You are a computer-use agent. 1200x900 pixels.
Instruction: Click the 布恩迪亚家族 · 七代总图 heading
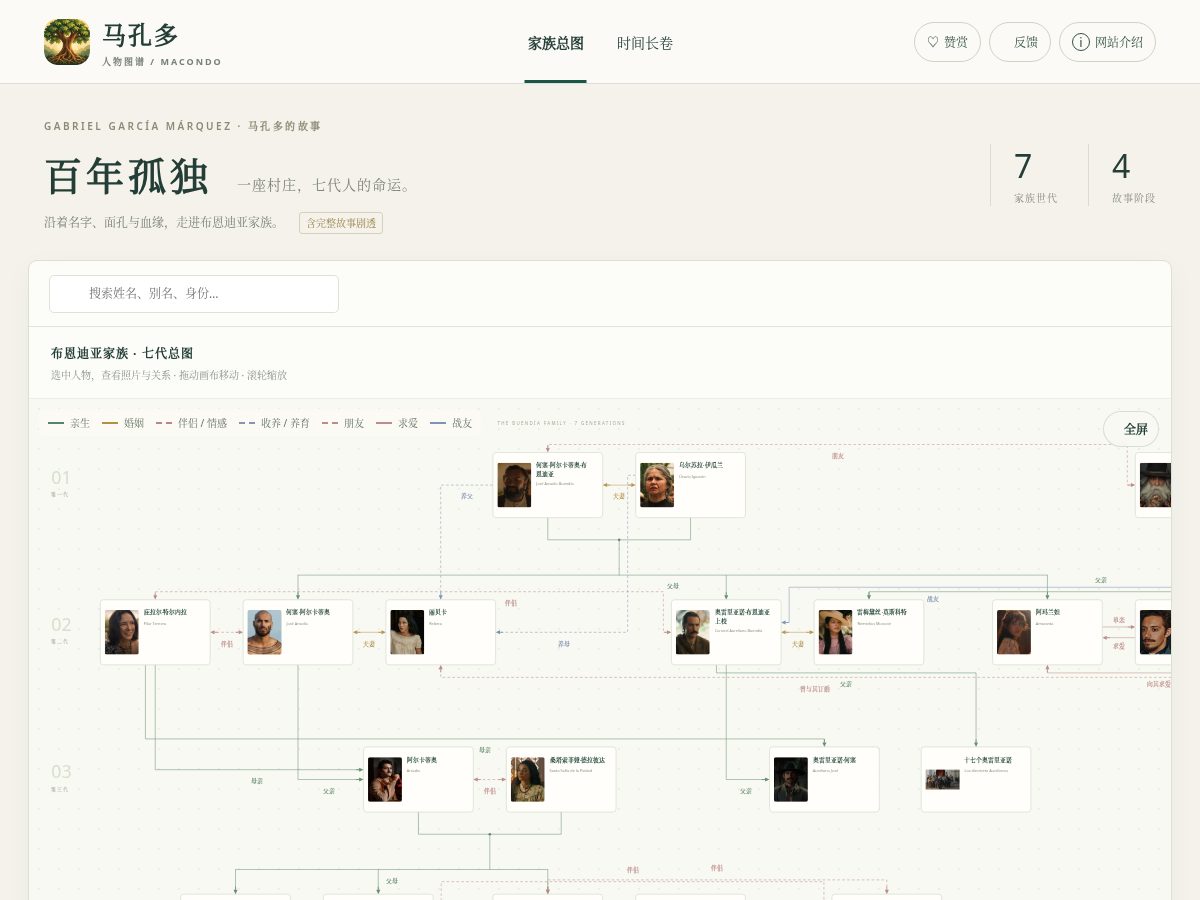click(x=122, y=353)
